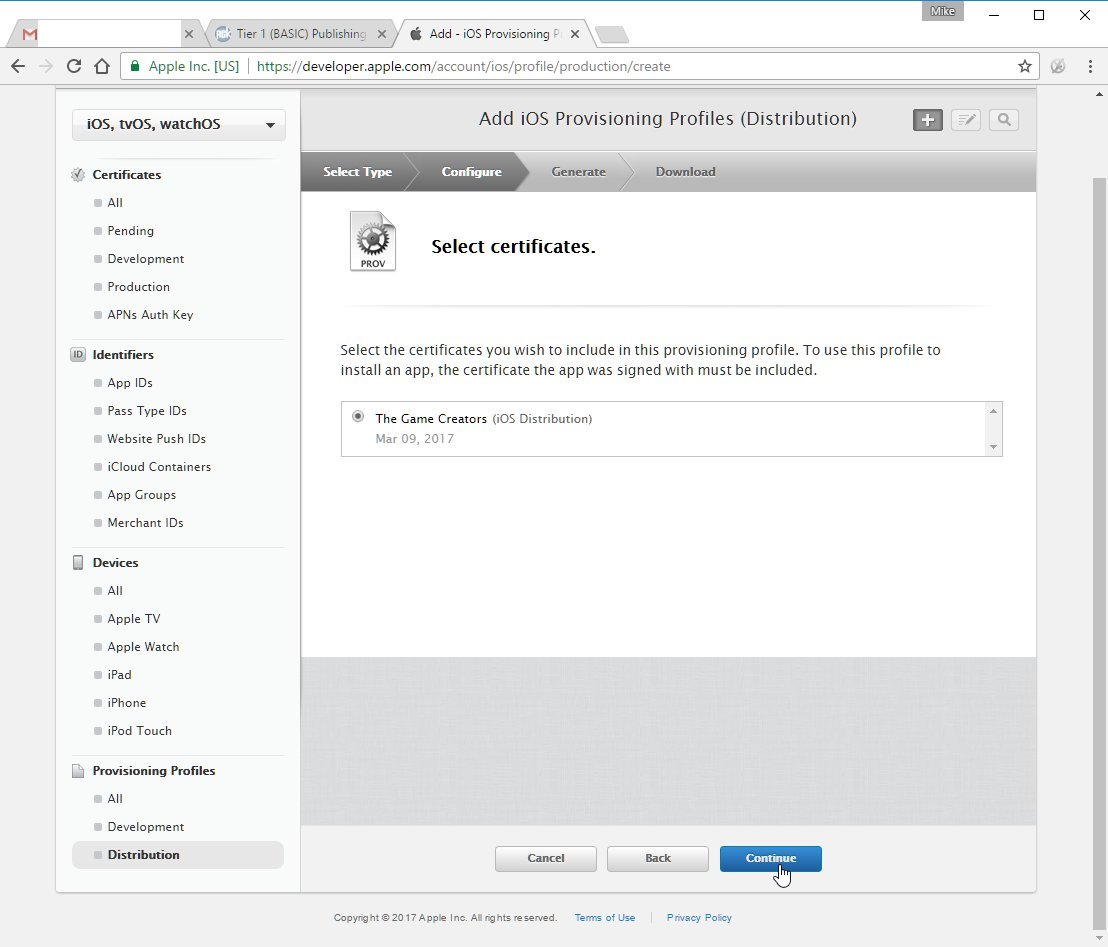Image resolution: width=1108 pixels, height=947 pixels.
Task: Open a new browser tab
Action: [x=611, y=35]
